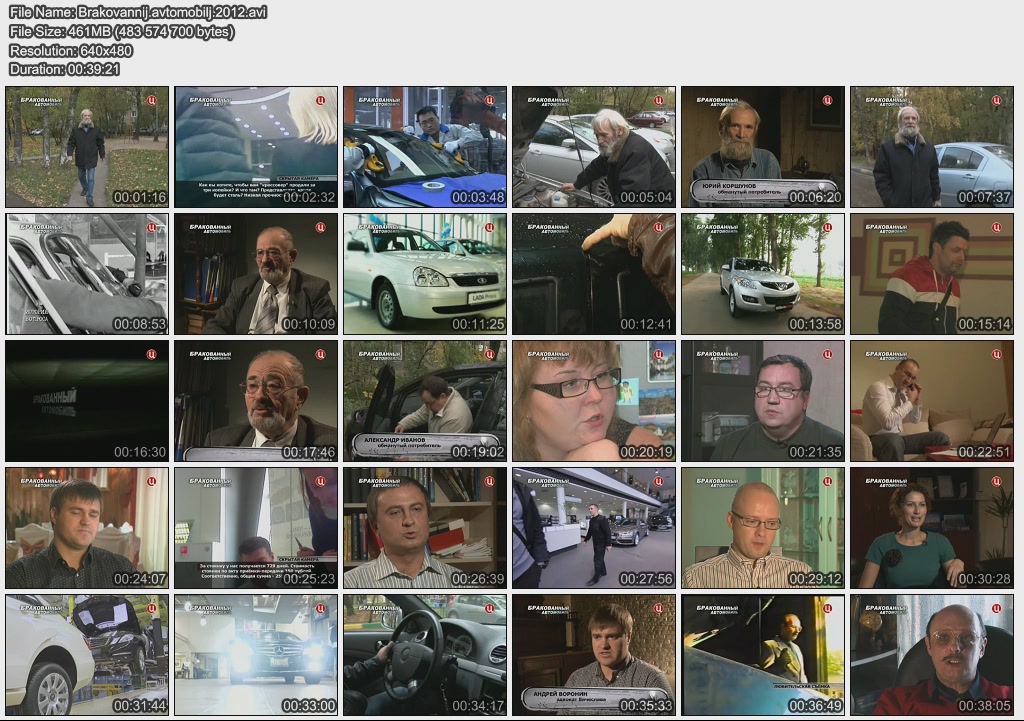Open the headlights-on car frame at 00:33:00
Image resolution: width=1024 pixels, height=721 pixels.
pos(256,655)
